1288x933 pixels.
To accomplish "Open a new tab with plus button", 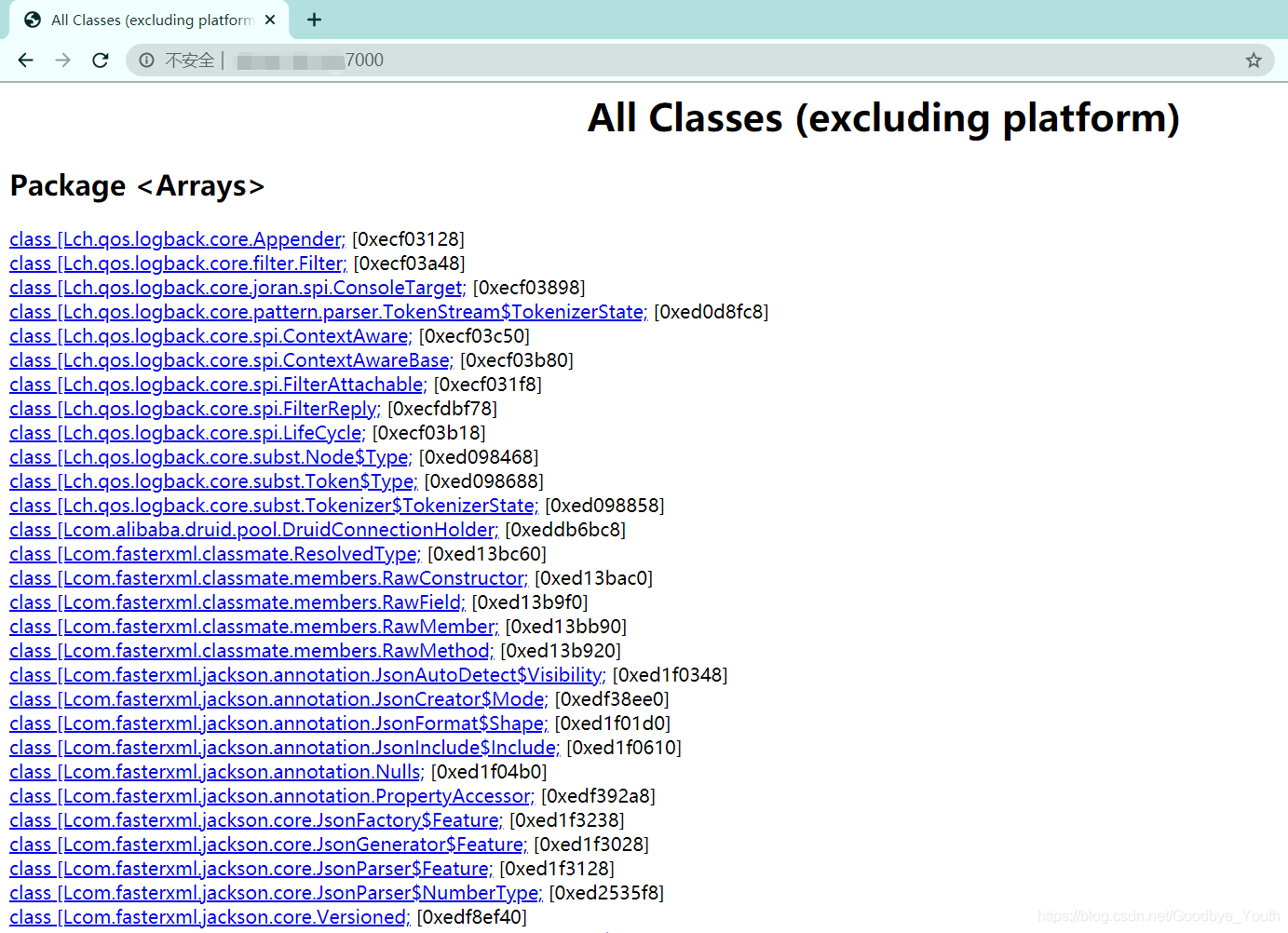I will (314, 20).
